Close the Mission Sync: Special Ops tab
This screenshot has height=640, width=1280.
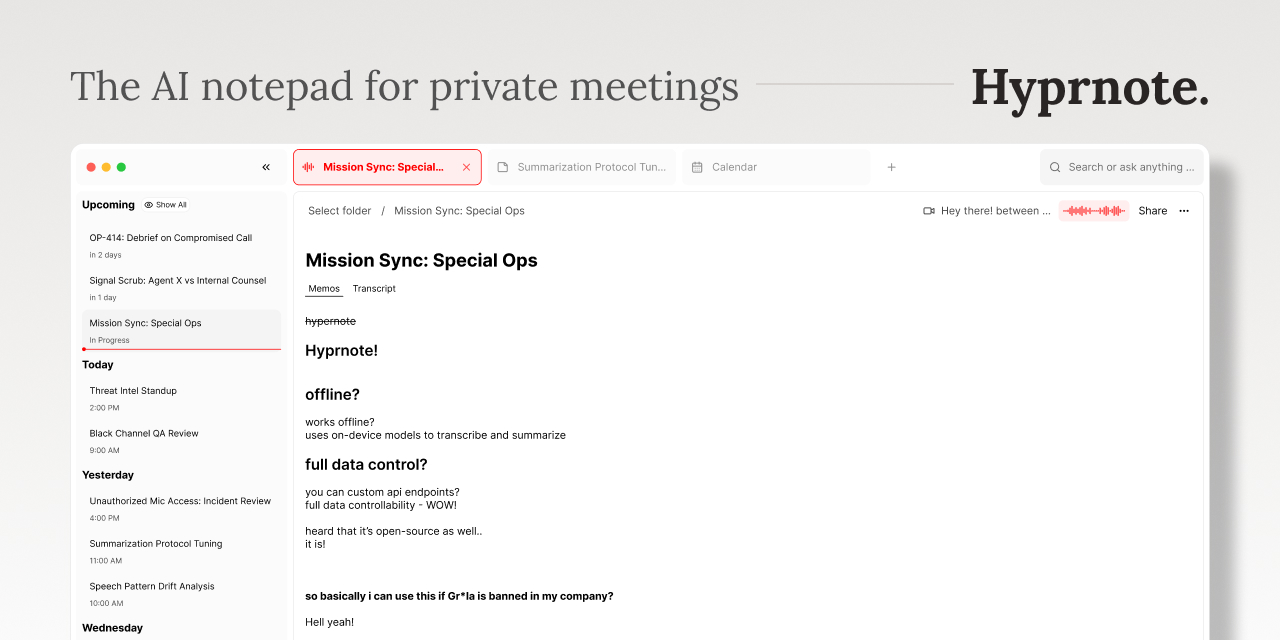pyautogui.click(x=466, y=167)
